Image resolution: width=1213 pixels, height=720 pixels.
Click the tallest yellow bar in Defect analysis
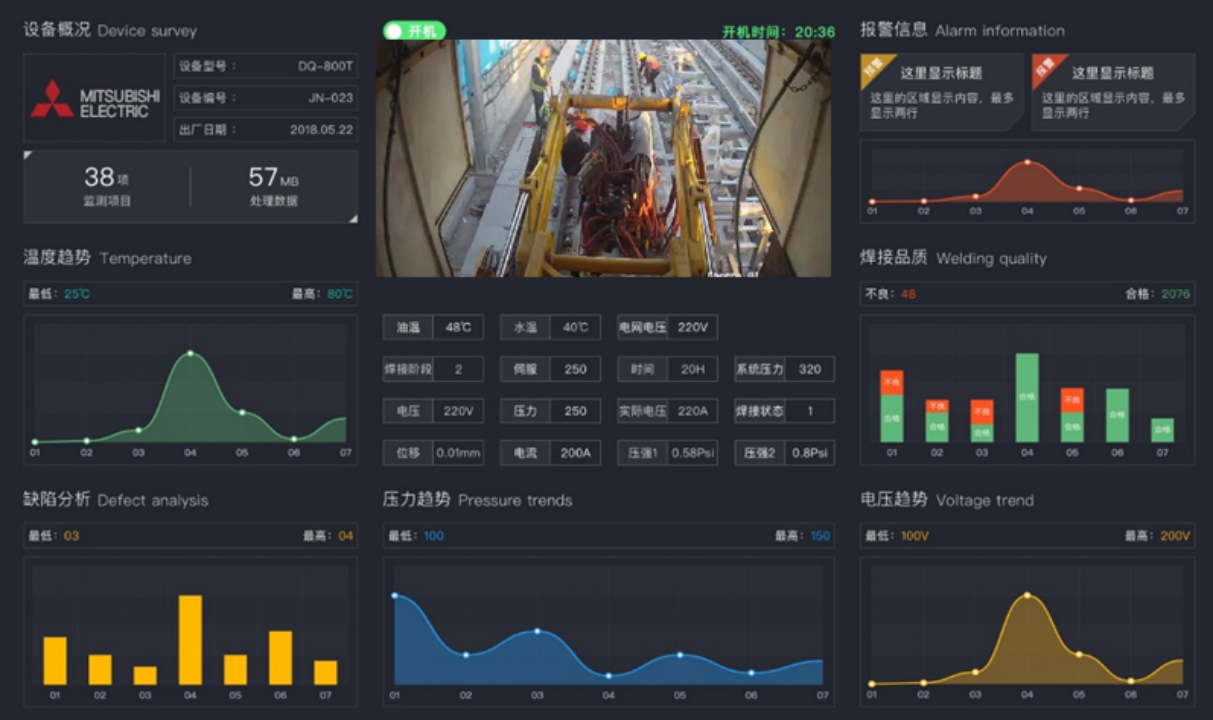pos(190,640)
